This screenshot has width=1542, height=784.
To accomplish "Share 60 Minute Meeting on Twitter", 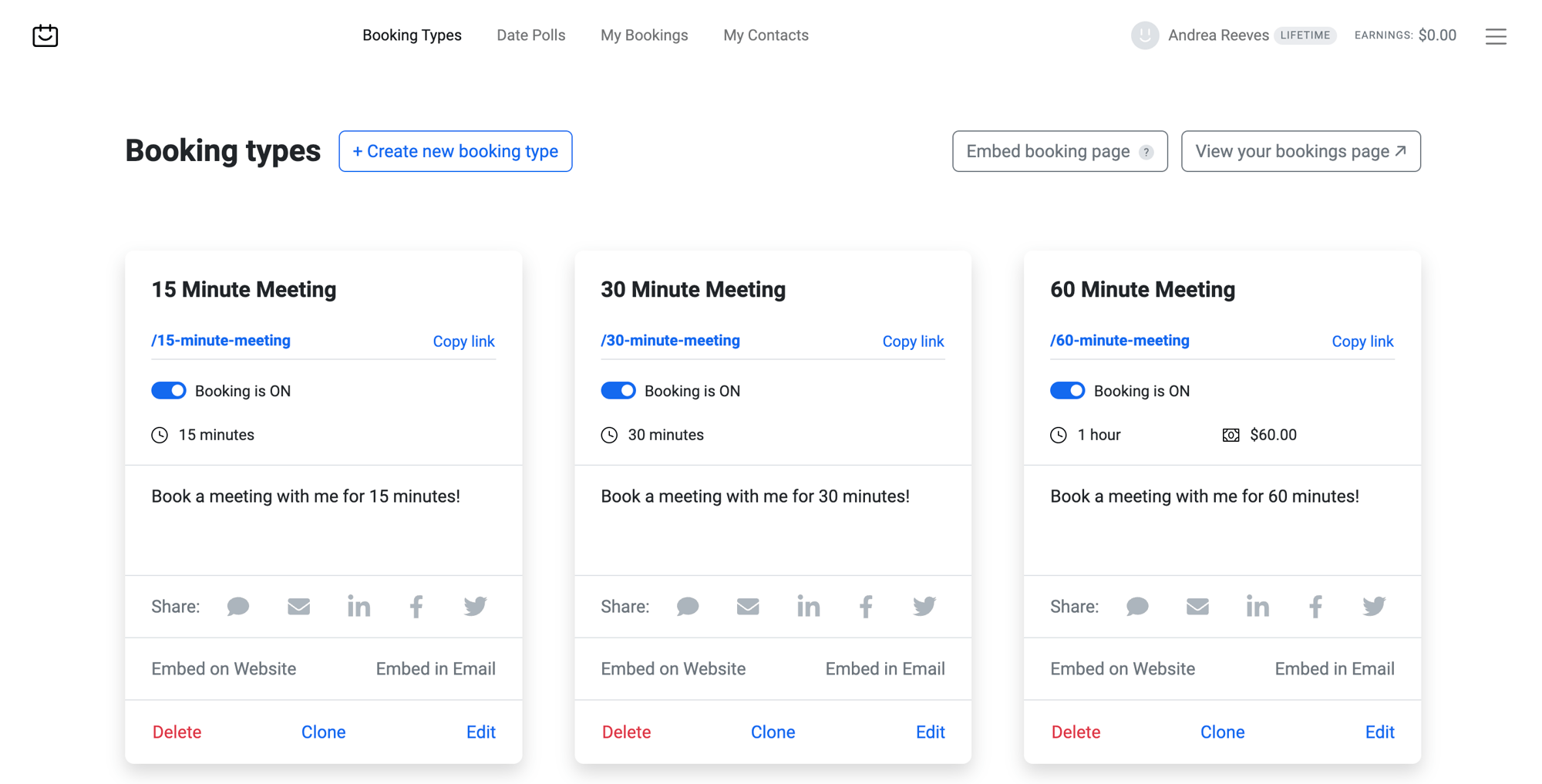I will (x=1373, y=607).
